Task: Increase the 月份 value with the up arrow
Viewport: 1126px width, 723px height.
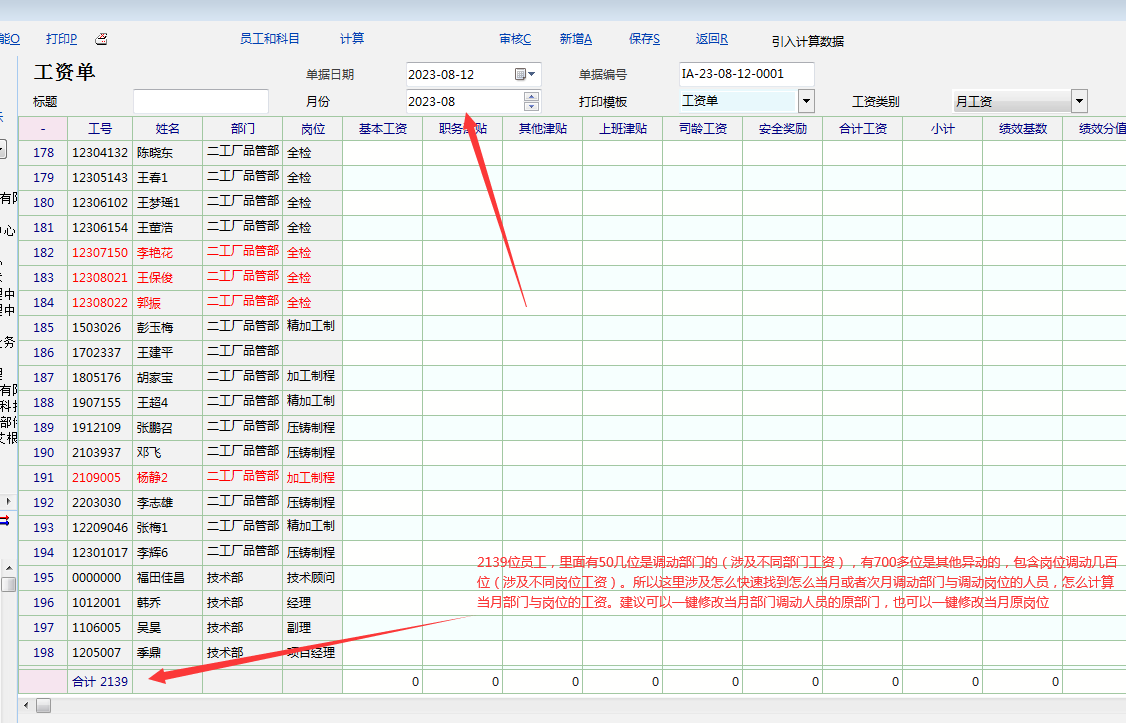Action: pos(531,96)
